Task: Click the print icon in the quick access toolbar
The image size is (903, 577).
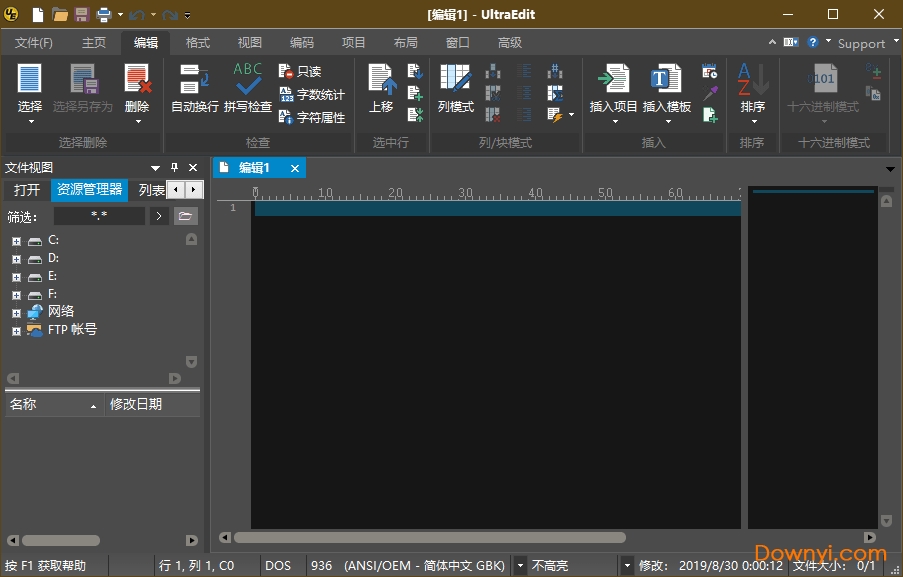Action: (103, 15)
